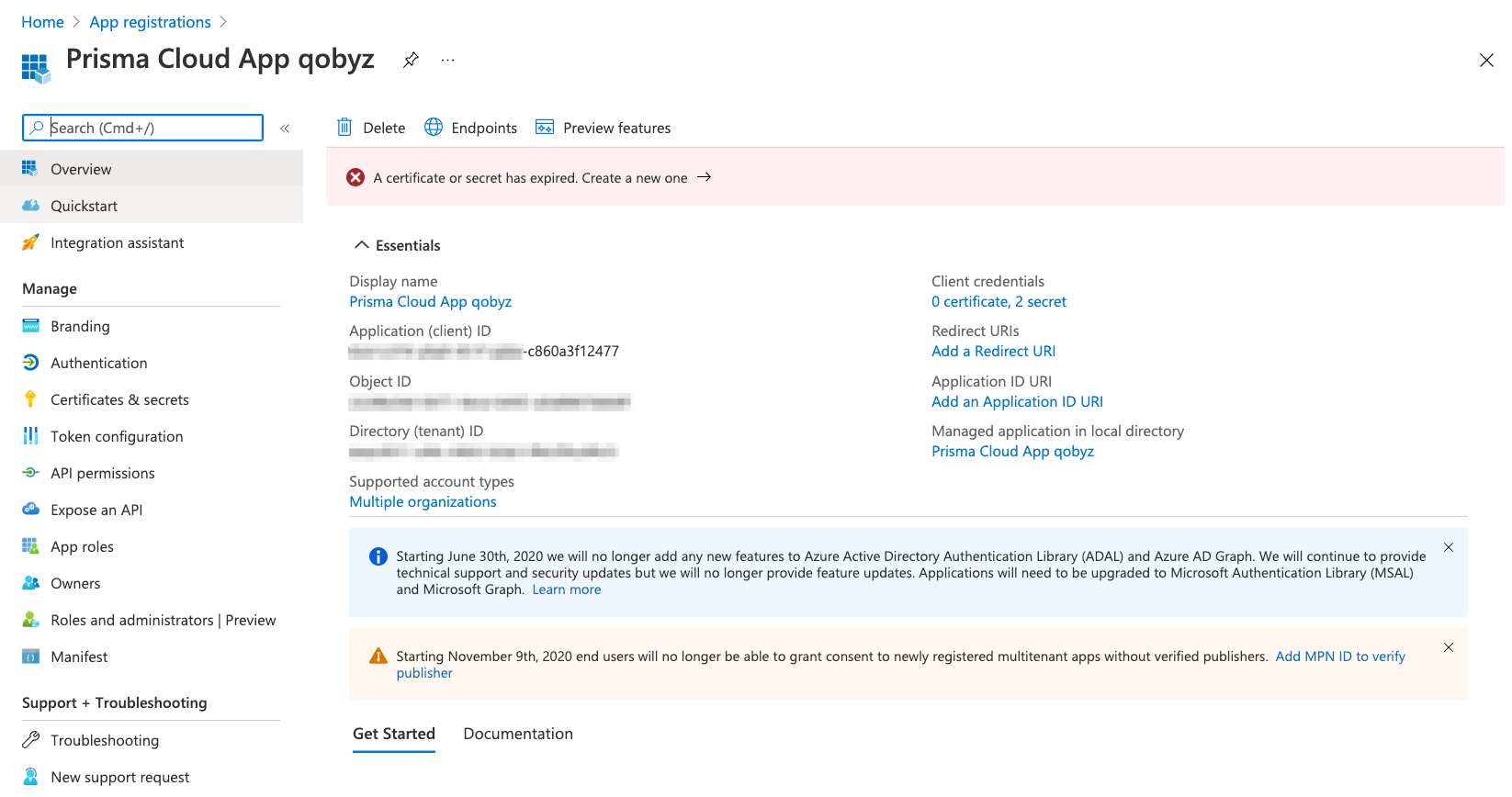The width and height of the screenshot is (1512, 797).
Task: Click the Token configuration icon
Action: coord(30,436)
